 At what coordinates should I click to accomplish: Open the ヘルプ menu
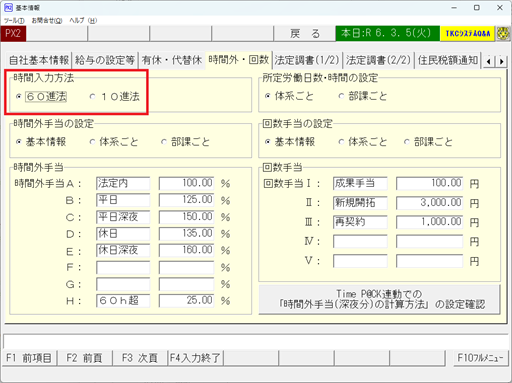coord(83,21)
